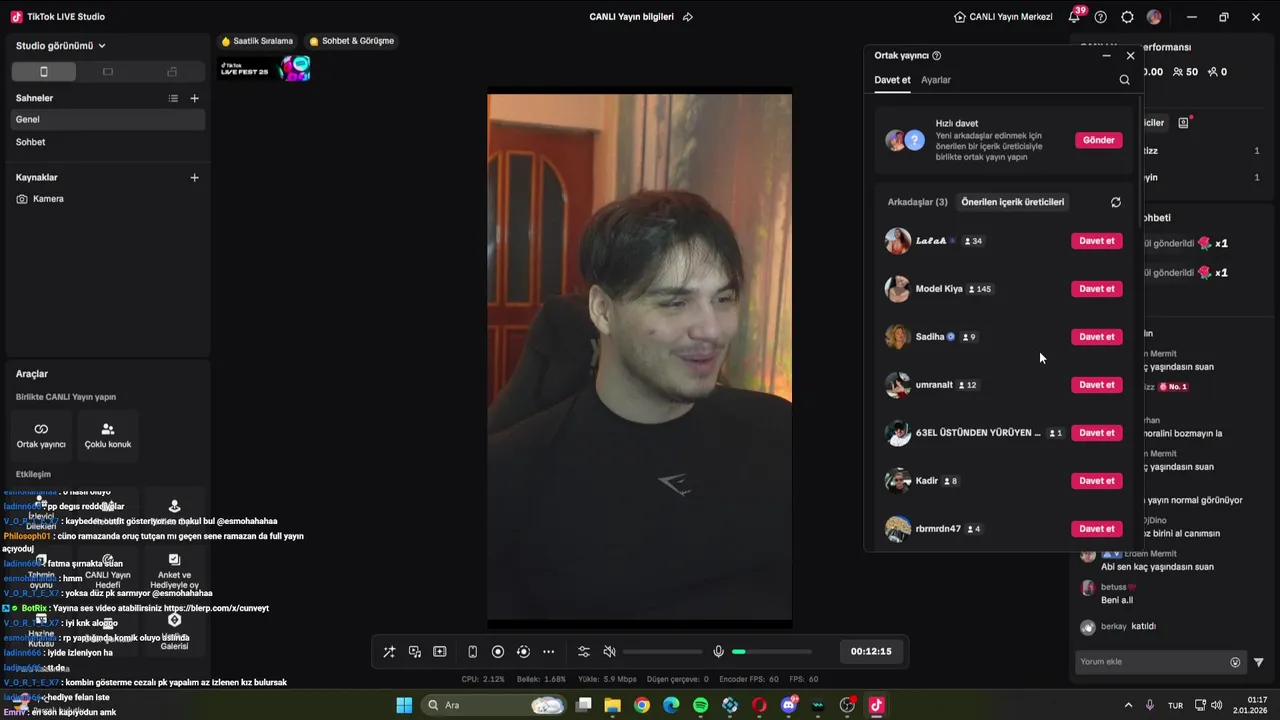Invite Model Kiya with Davet et
Image resolution: width=1280 pixels, height=720 pixels.
1097,289
